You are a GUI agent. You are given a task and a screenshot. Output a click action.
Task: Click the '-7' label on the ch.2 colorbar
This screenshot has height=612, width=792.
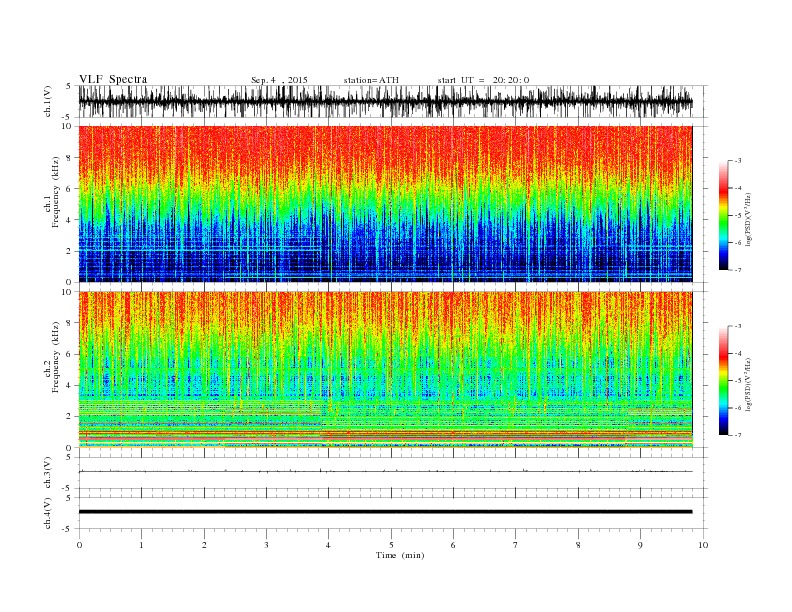tap(736, 435)
